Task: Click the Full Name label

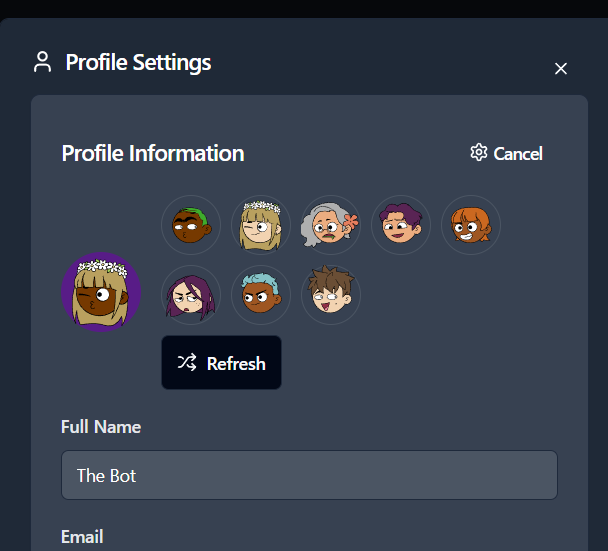Action: pos(101,427)
